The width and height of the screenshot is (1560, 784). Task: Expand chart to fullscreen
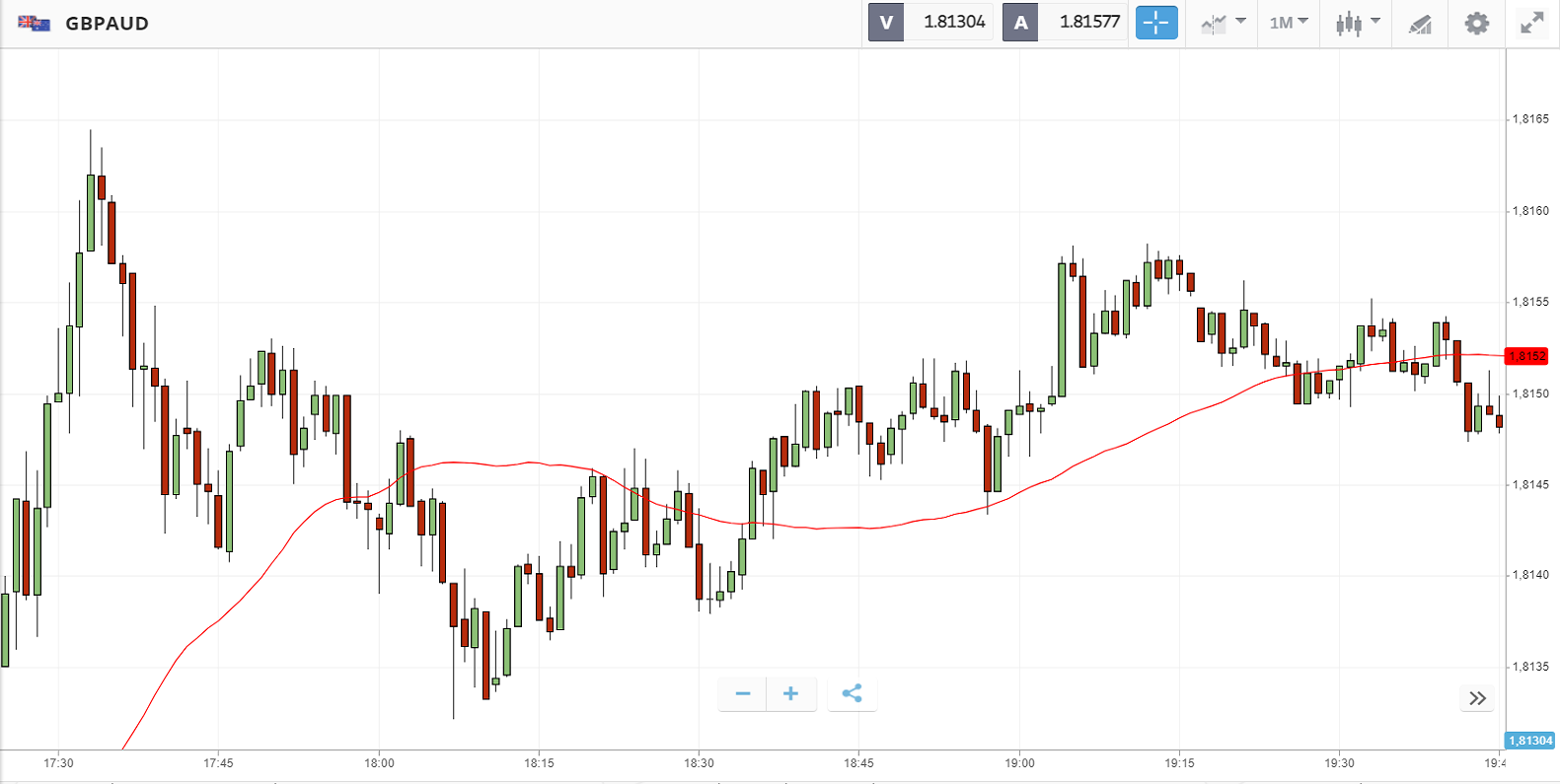click(x=1531, y=23)
